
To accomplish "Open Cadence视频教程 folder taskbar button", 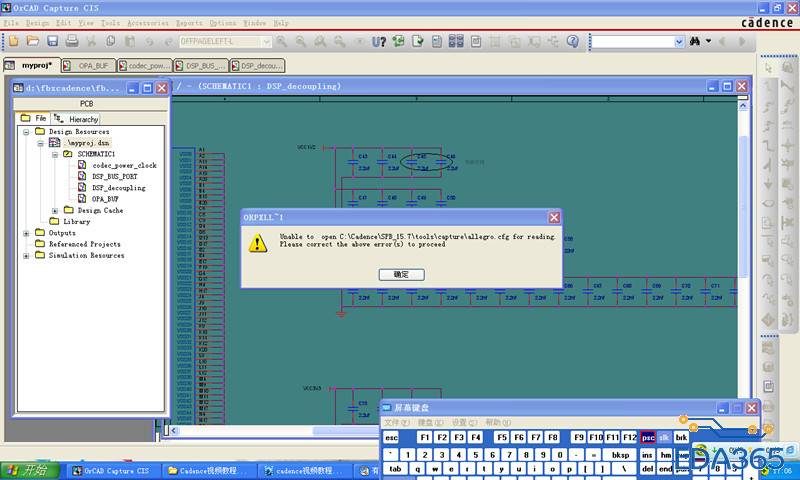I will pyautogui.click(x=208, y=470).
